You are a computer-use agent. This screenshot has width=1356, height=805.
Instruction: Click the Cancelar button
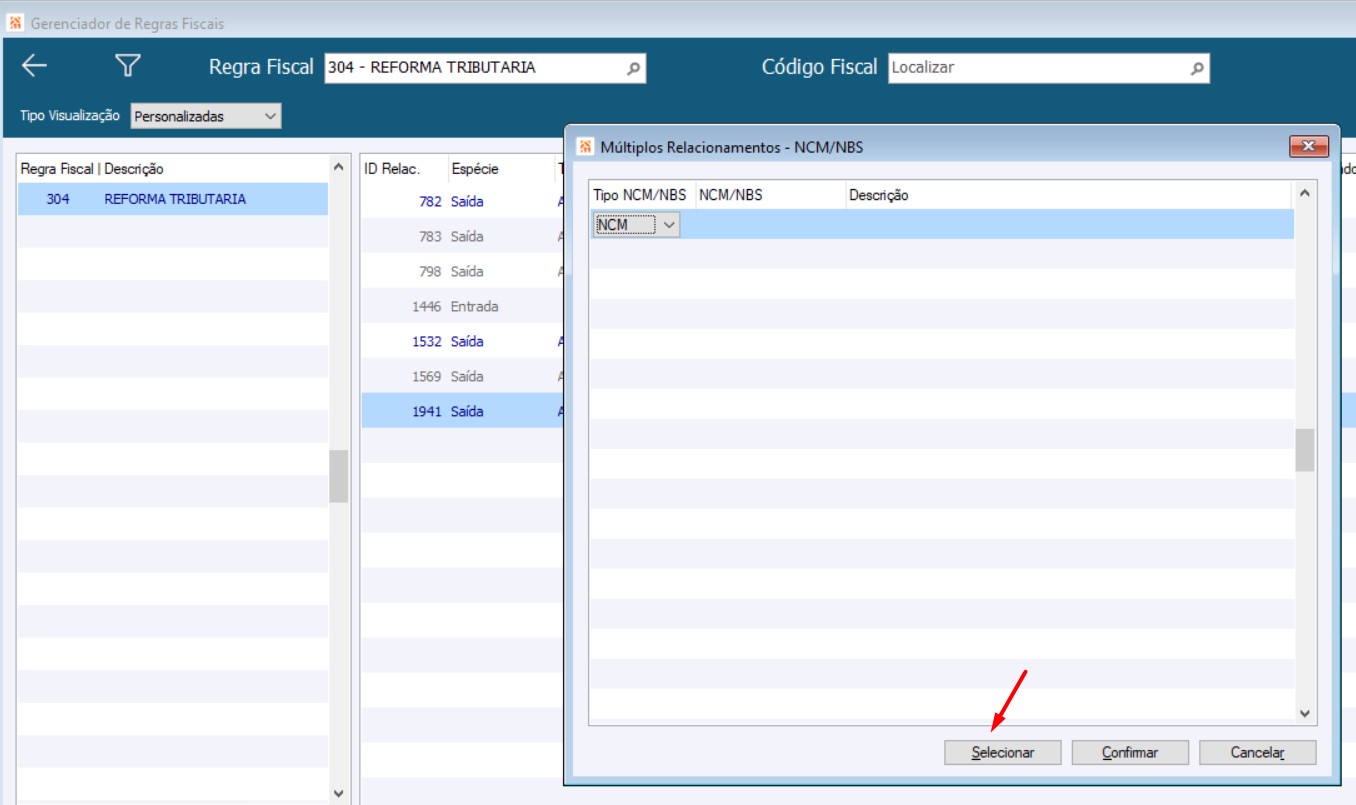coord(1258,752)
